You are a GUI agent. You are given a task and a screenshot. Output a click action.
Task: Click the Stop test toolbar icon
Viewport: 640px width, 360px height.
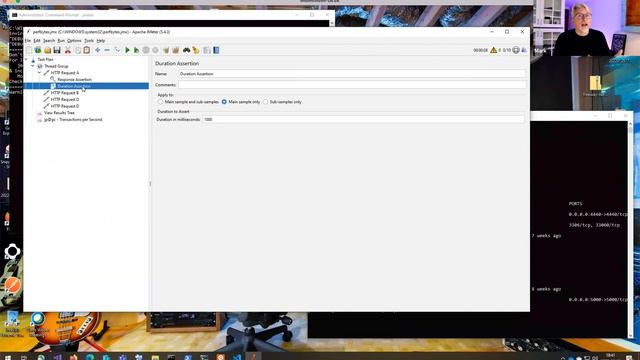(x=146, y=50)
